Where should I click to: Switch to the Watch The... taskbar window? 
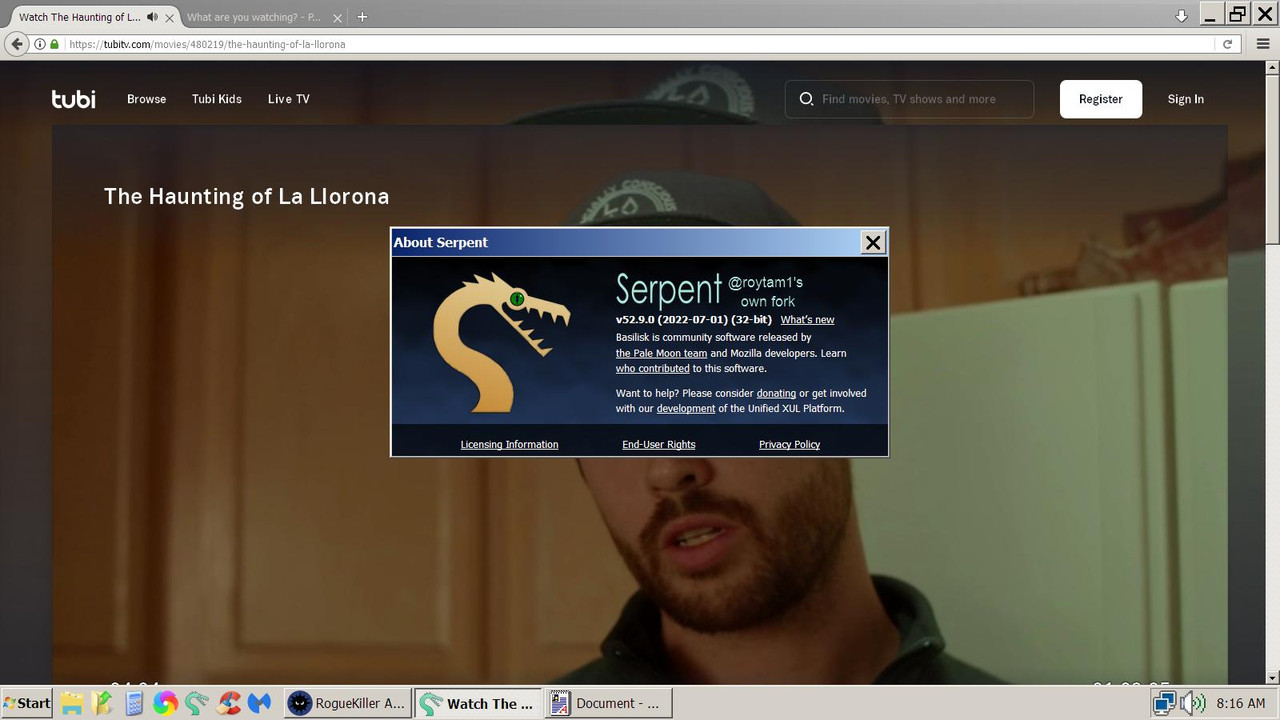click(478, 703)
